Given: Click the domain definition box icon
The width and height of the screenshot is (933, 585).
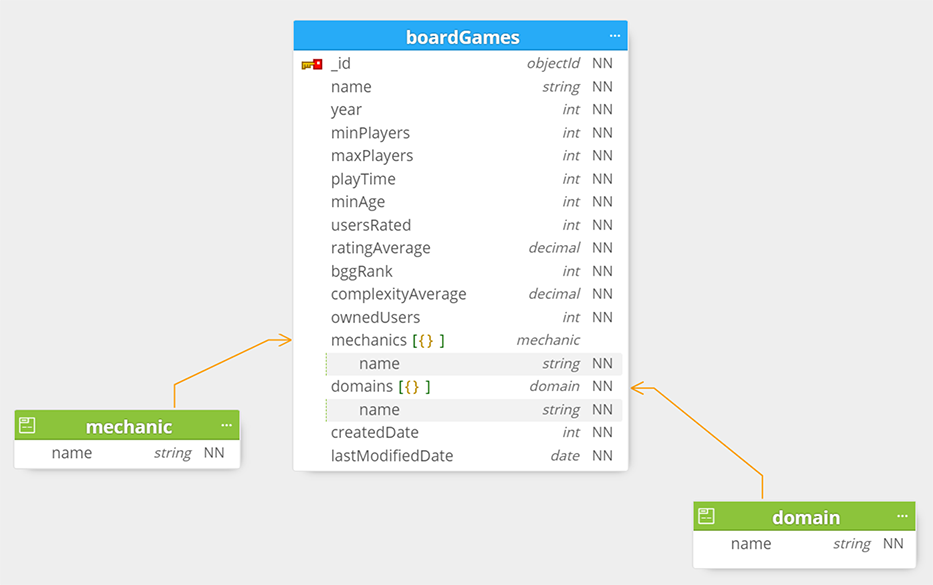Looking at the screenshot, I should (x=706, y=516).
